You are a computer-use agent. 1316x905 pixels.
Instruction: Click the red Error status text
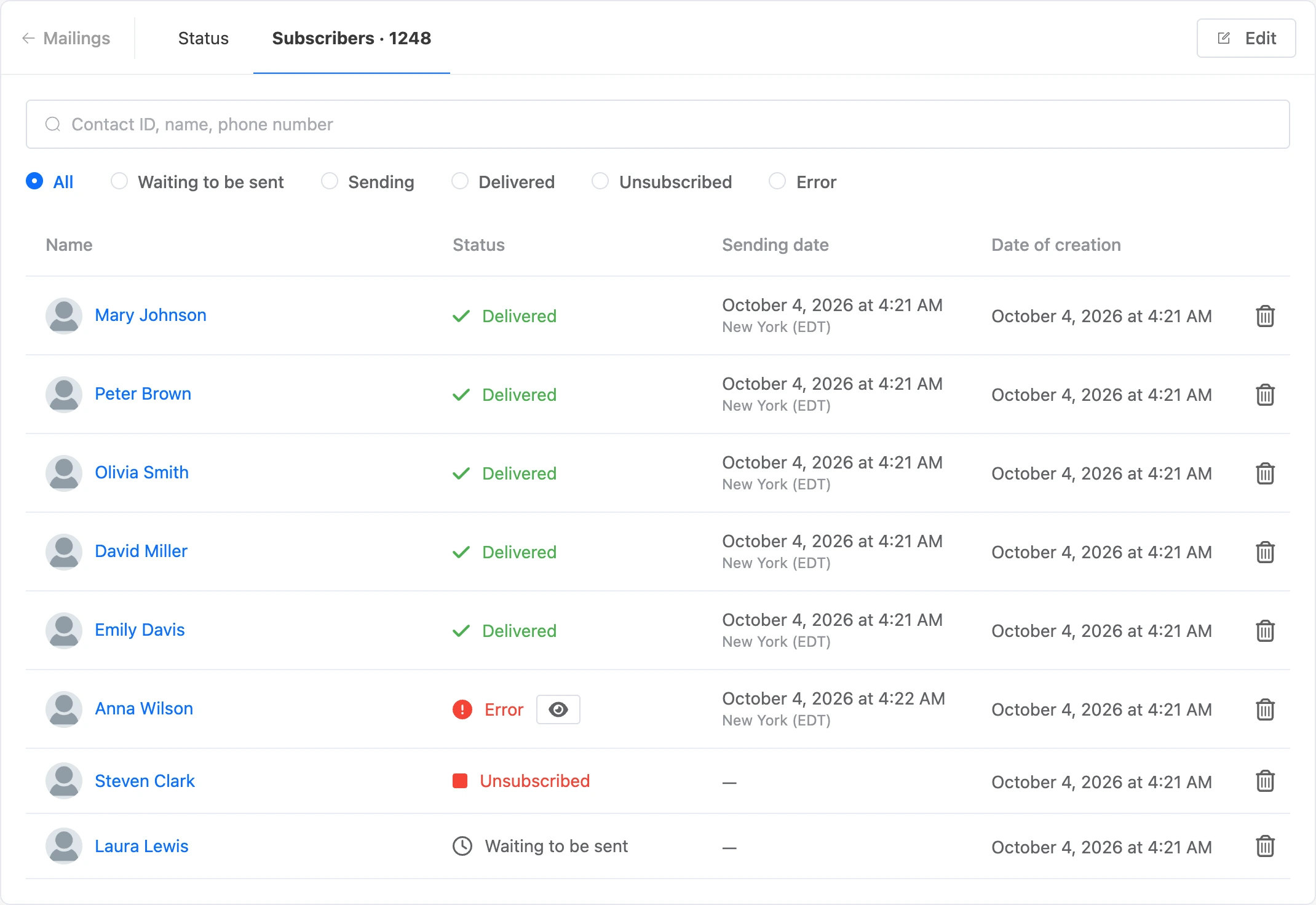pyautogui.click(x=504, y=709)
